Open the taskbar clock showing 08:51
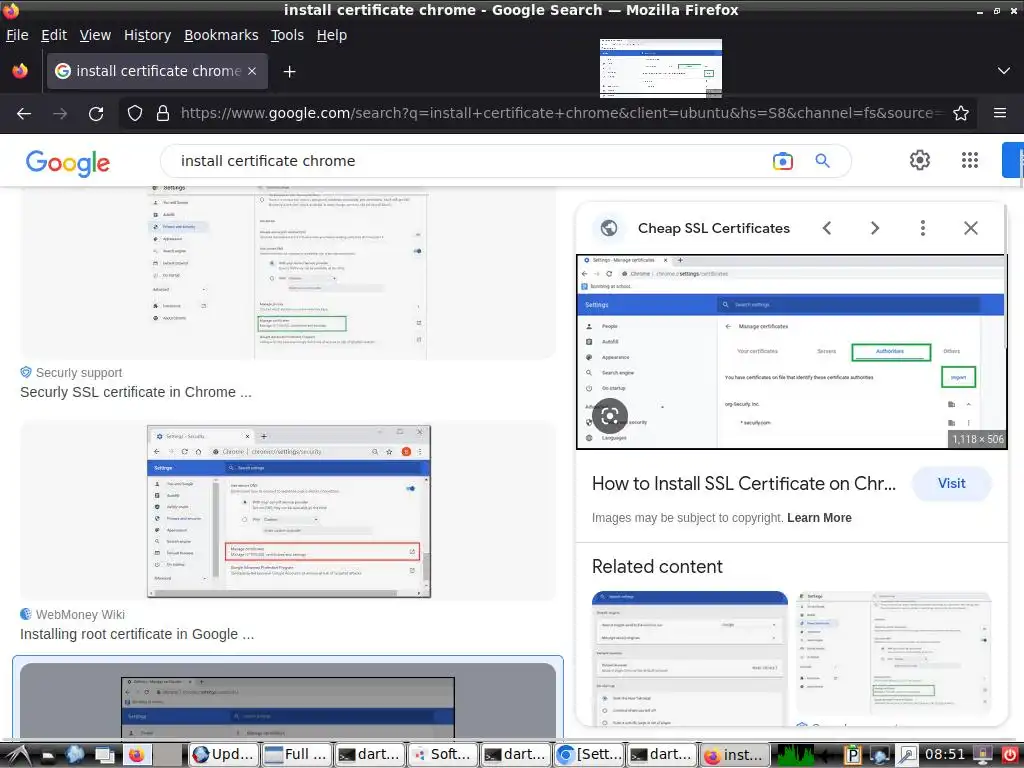 [x=945, y=755]
